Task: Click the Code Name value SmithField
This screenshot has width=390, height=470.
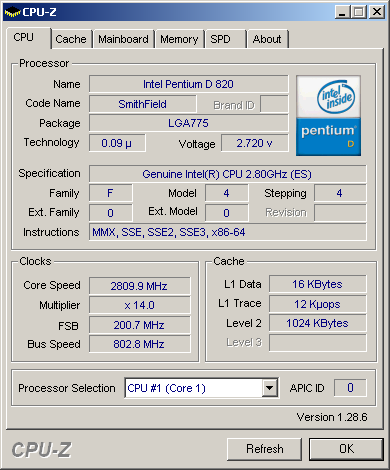Action: 143,104
